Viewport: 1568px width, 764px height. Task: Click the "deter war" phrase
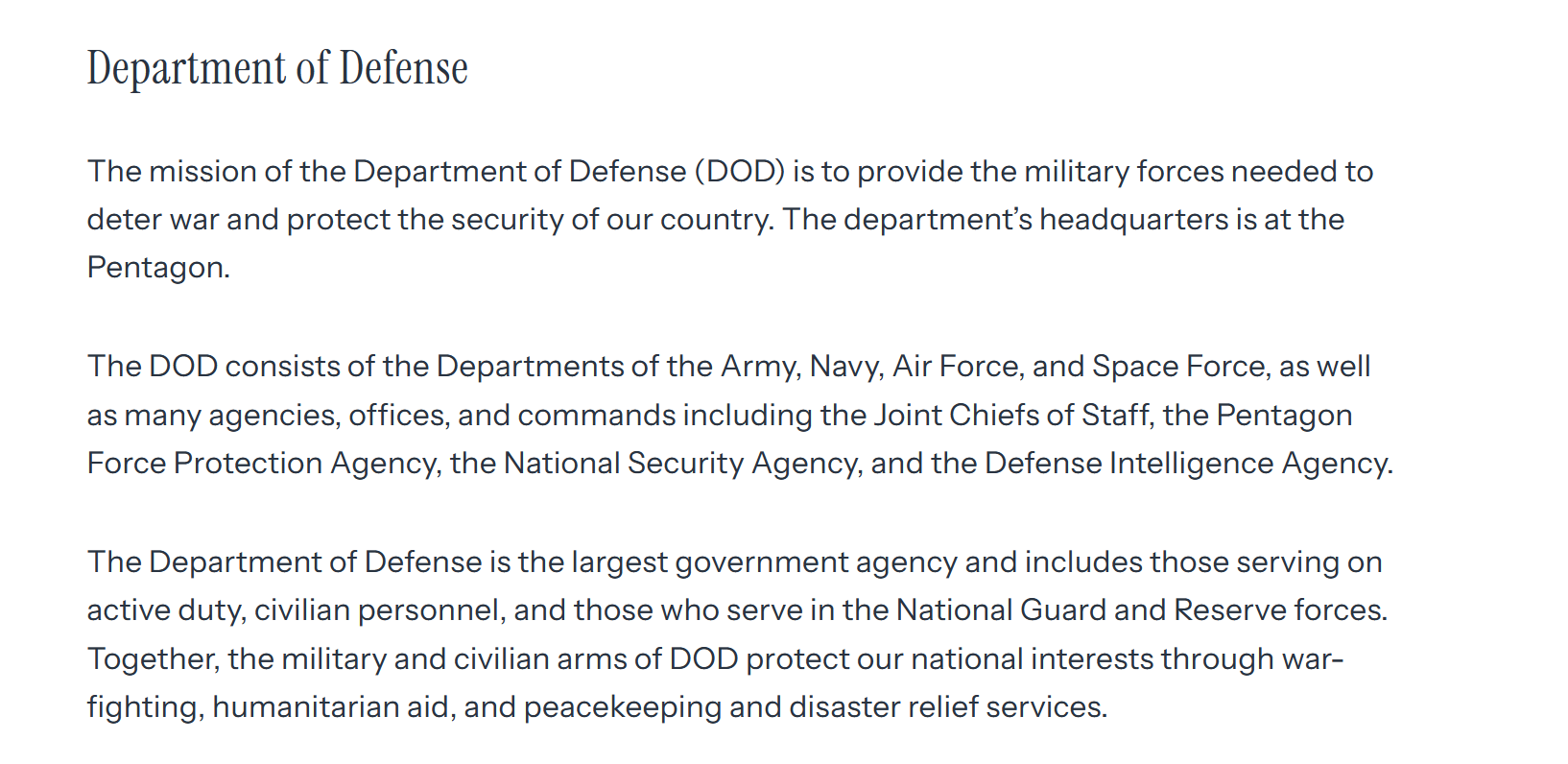pos(154,219)
